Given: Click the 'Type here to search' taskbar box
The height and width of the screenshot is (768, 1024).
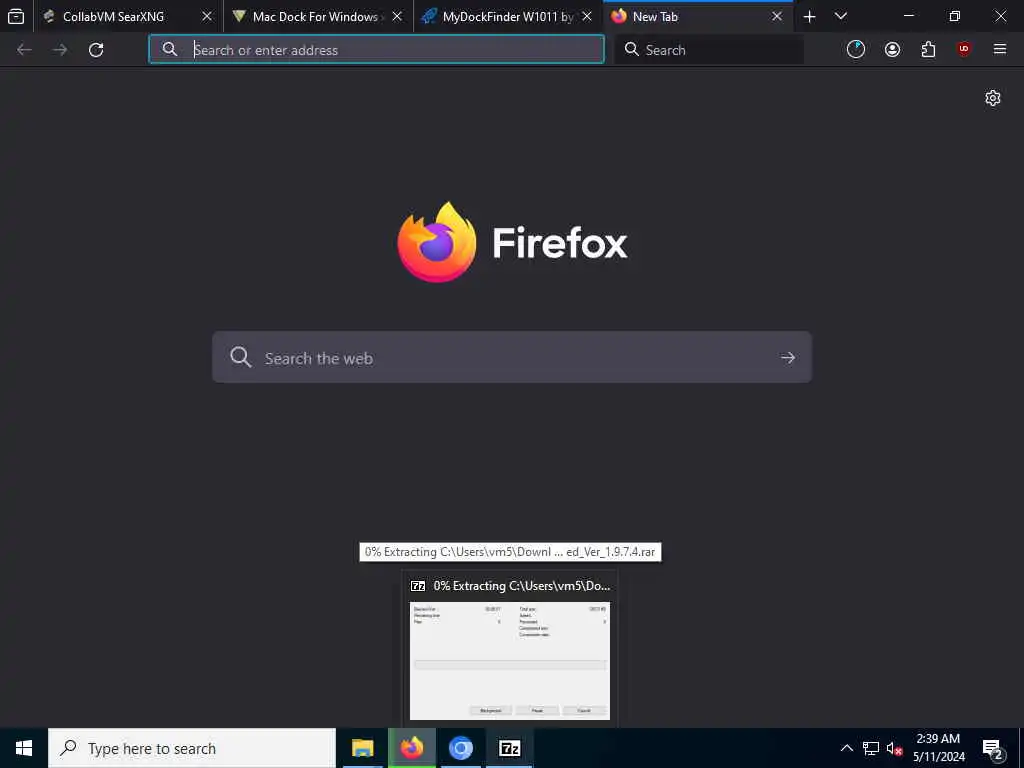Looking at the screenshot, I should 192,748.
